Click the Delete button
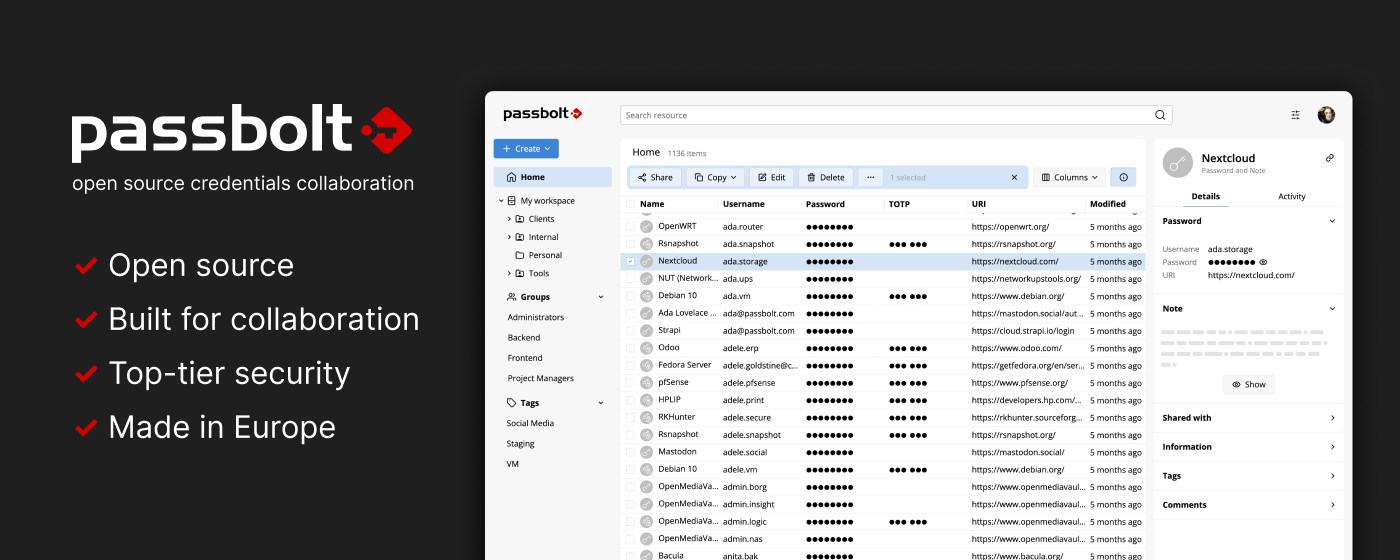1400x560 pixels. pos(826,177)
